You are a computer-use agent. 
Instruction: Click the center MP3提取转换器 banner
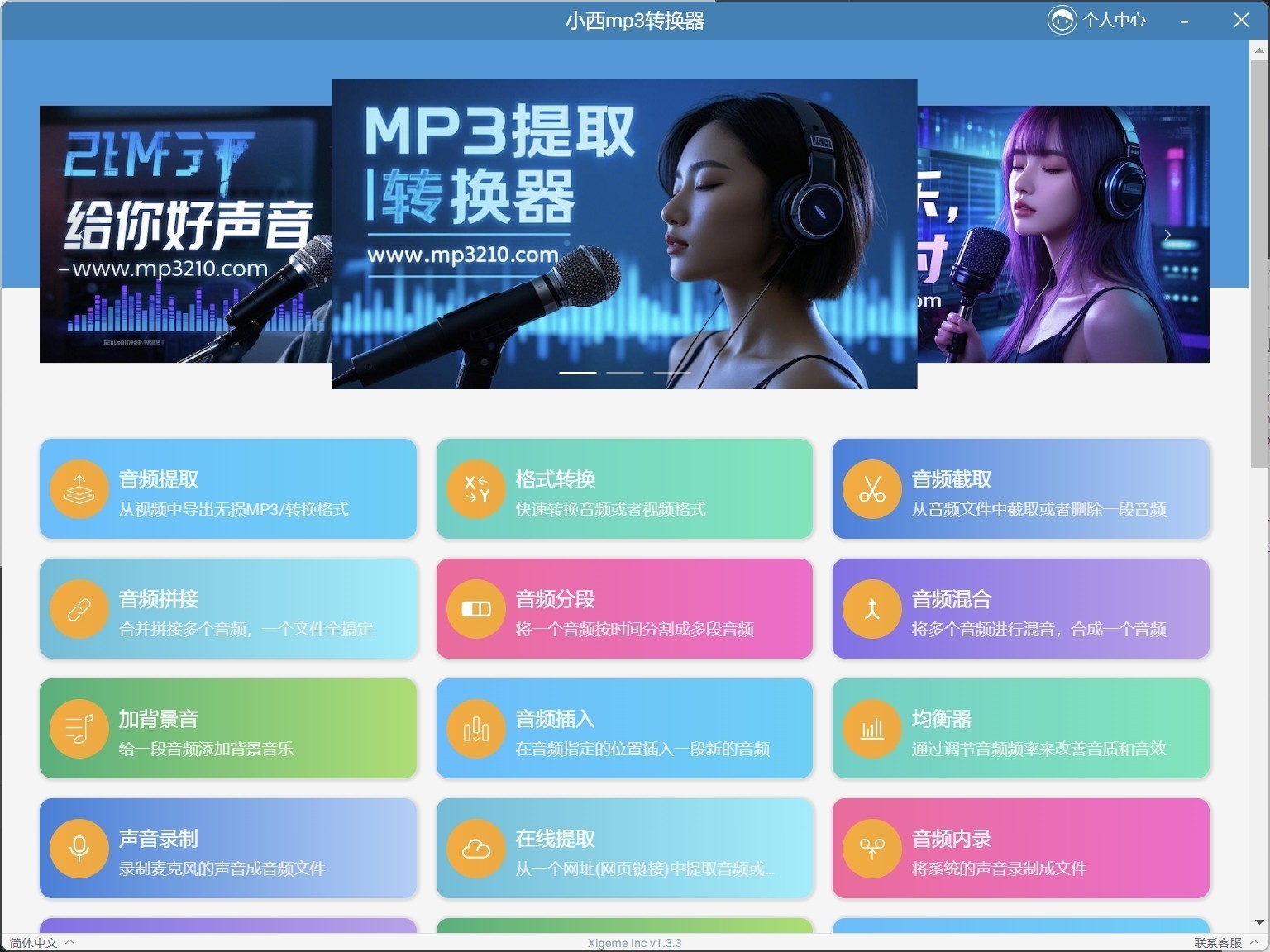[x=624, y=234]
